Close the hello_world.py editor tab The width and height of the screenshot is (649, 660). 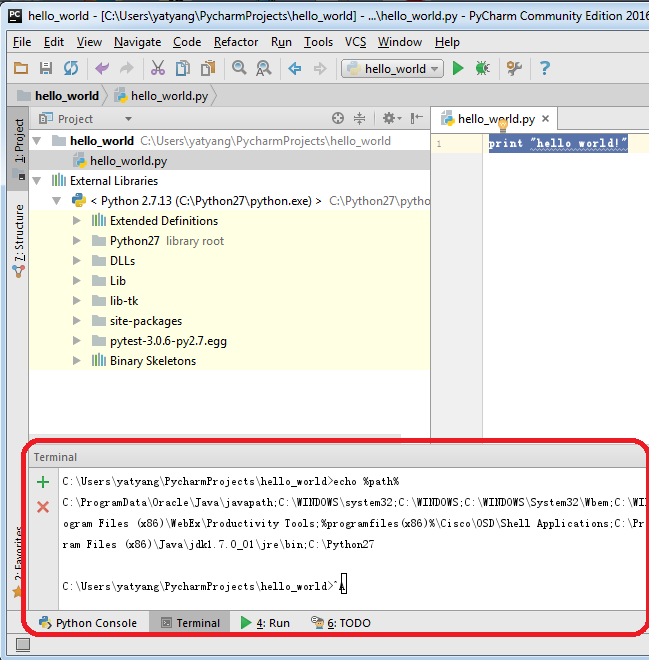point(545,119)
